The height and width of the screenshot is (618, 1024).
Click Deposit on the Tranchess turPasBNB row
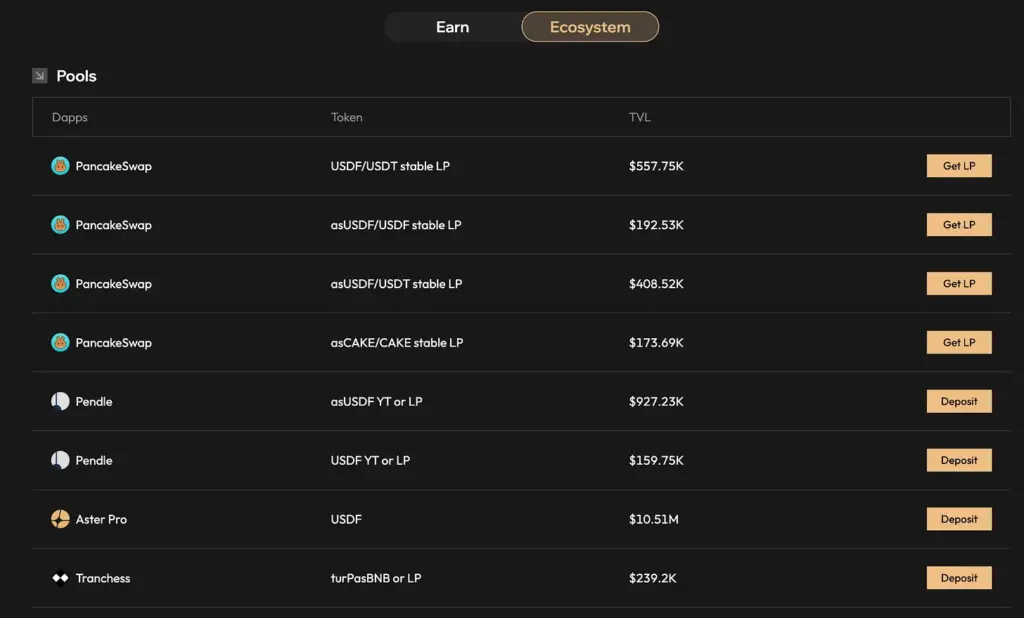click(x=958, y=578)
